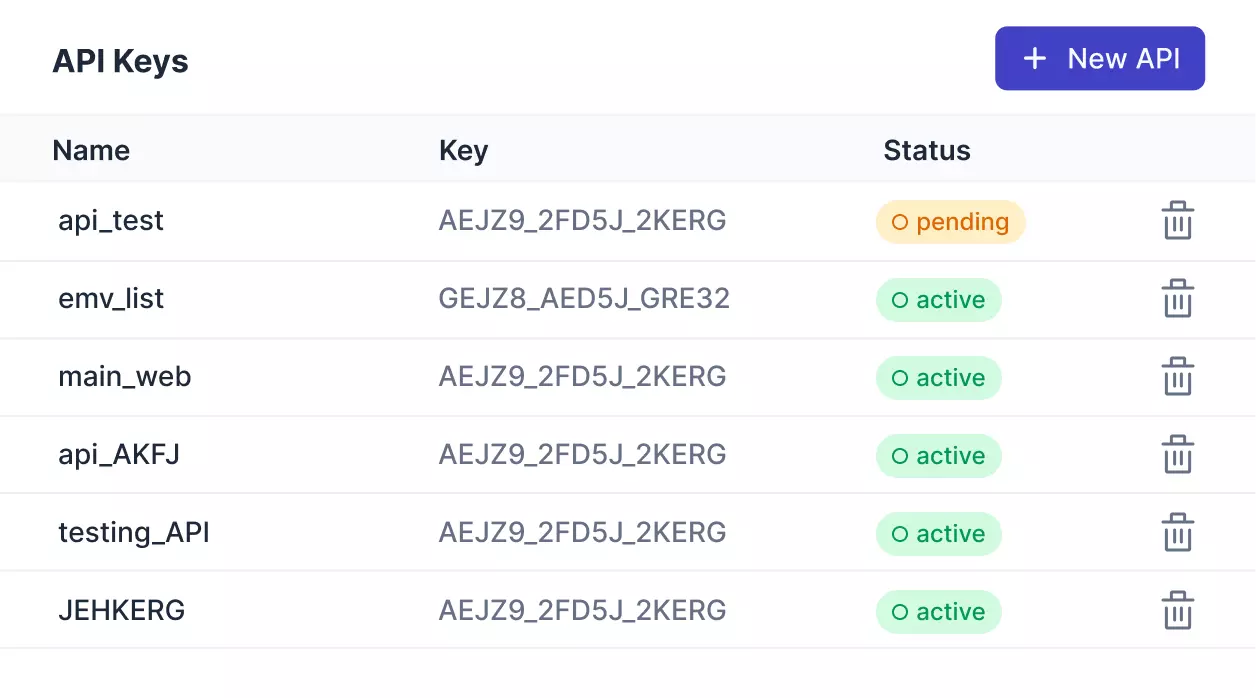The image size is (1256, 698).
Task: Click the Key column header
Action: [463, 151]
